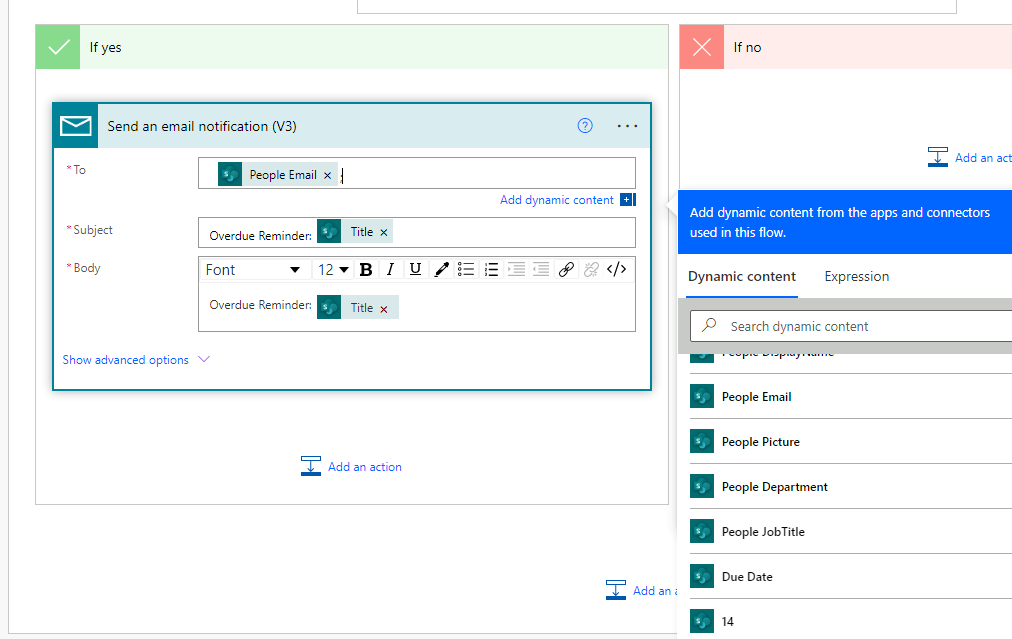Click the plus icon beside Add dynamic content

627,200
